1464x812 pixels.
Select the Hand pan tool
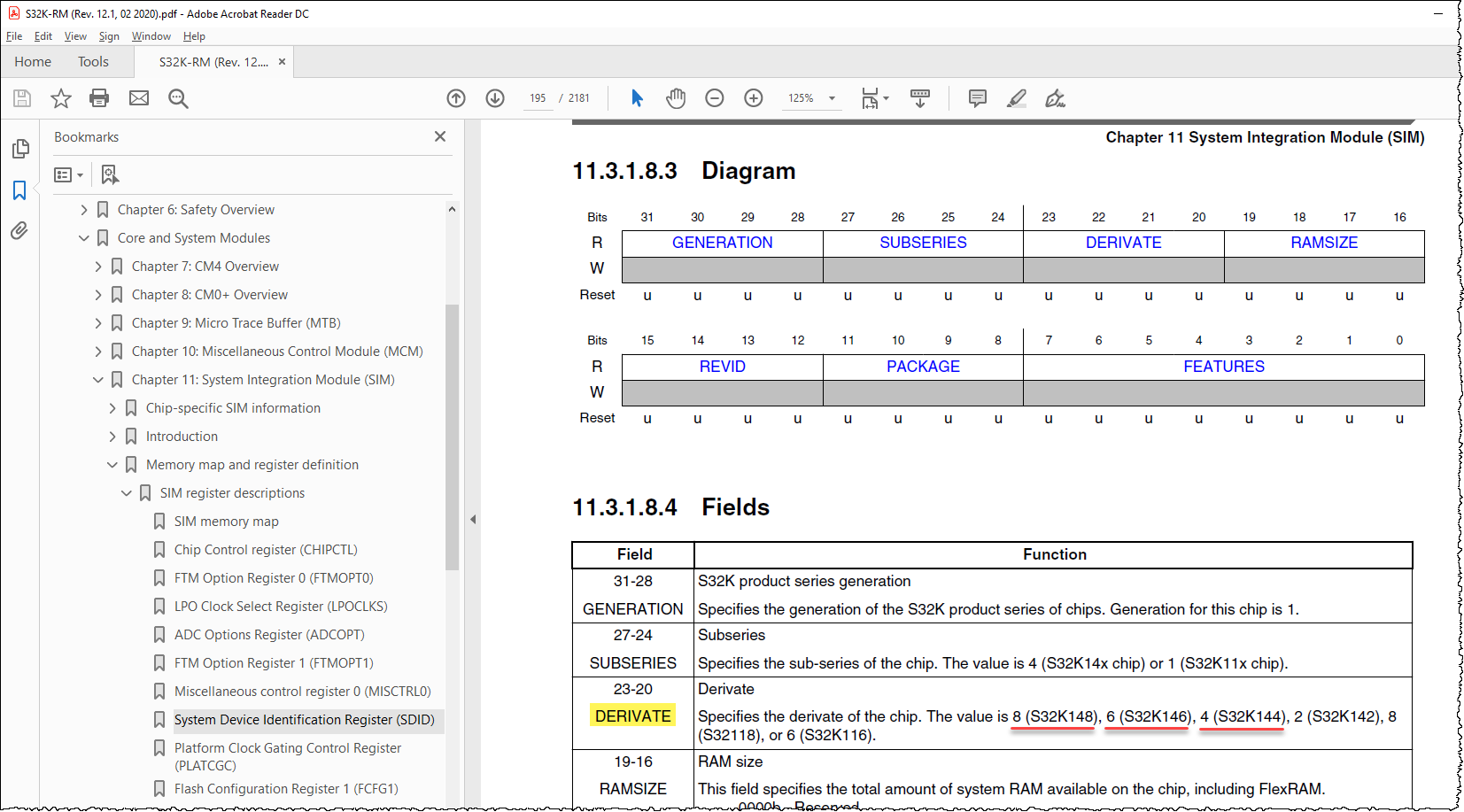pos(676,98)
